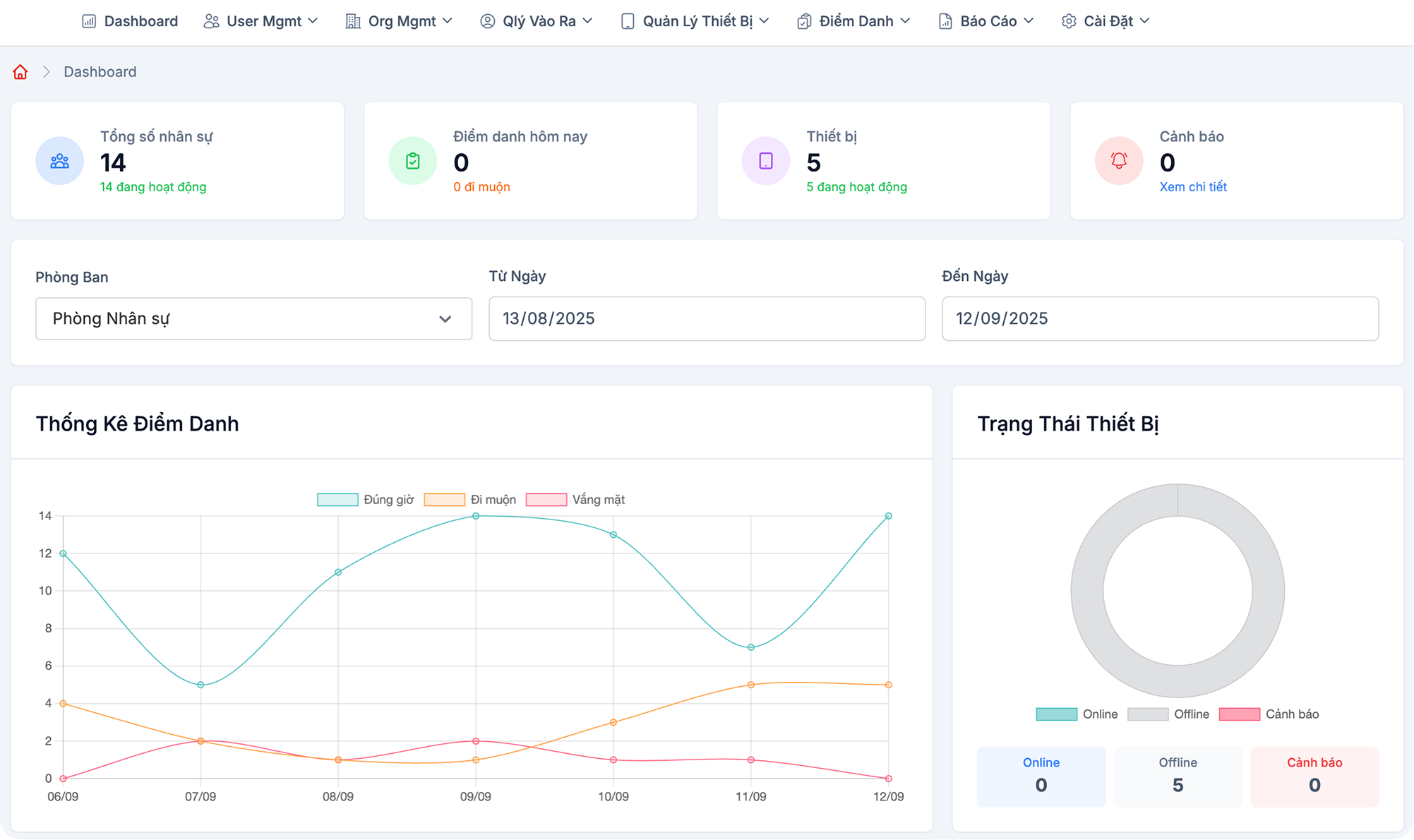This screenshot has width=1414, height=840.
Task: Select Dashboard in the breadcrumb
Action: (100, 71)
